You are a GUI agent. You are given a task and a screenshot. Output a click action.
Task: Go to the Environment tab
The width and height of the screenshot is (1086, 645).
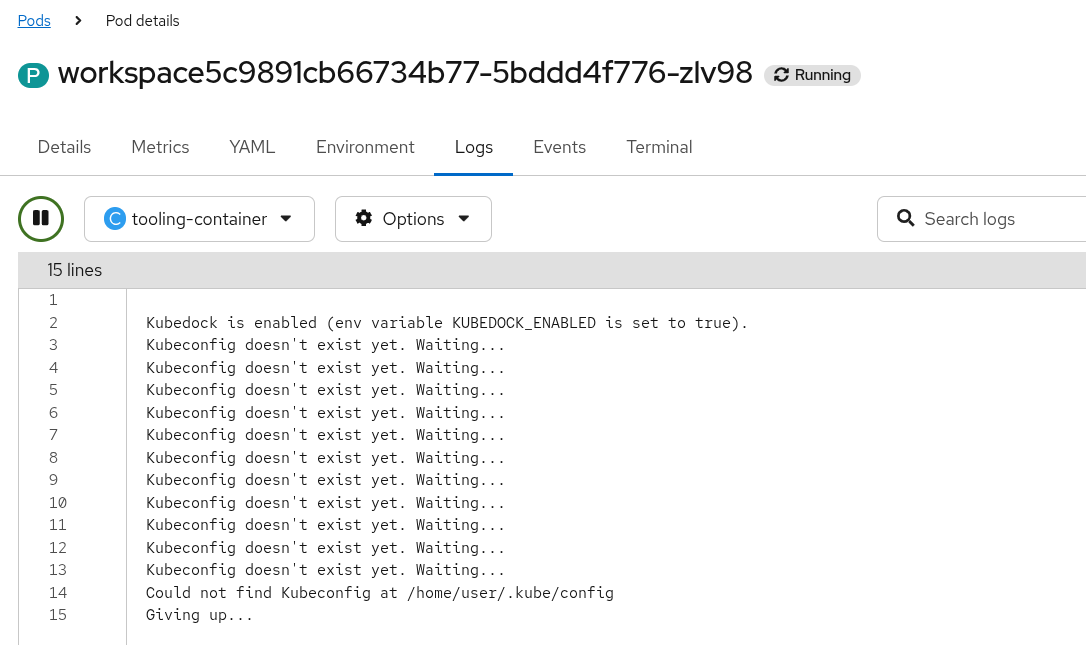coord(365,147)
